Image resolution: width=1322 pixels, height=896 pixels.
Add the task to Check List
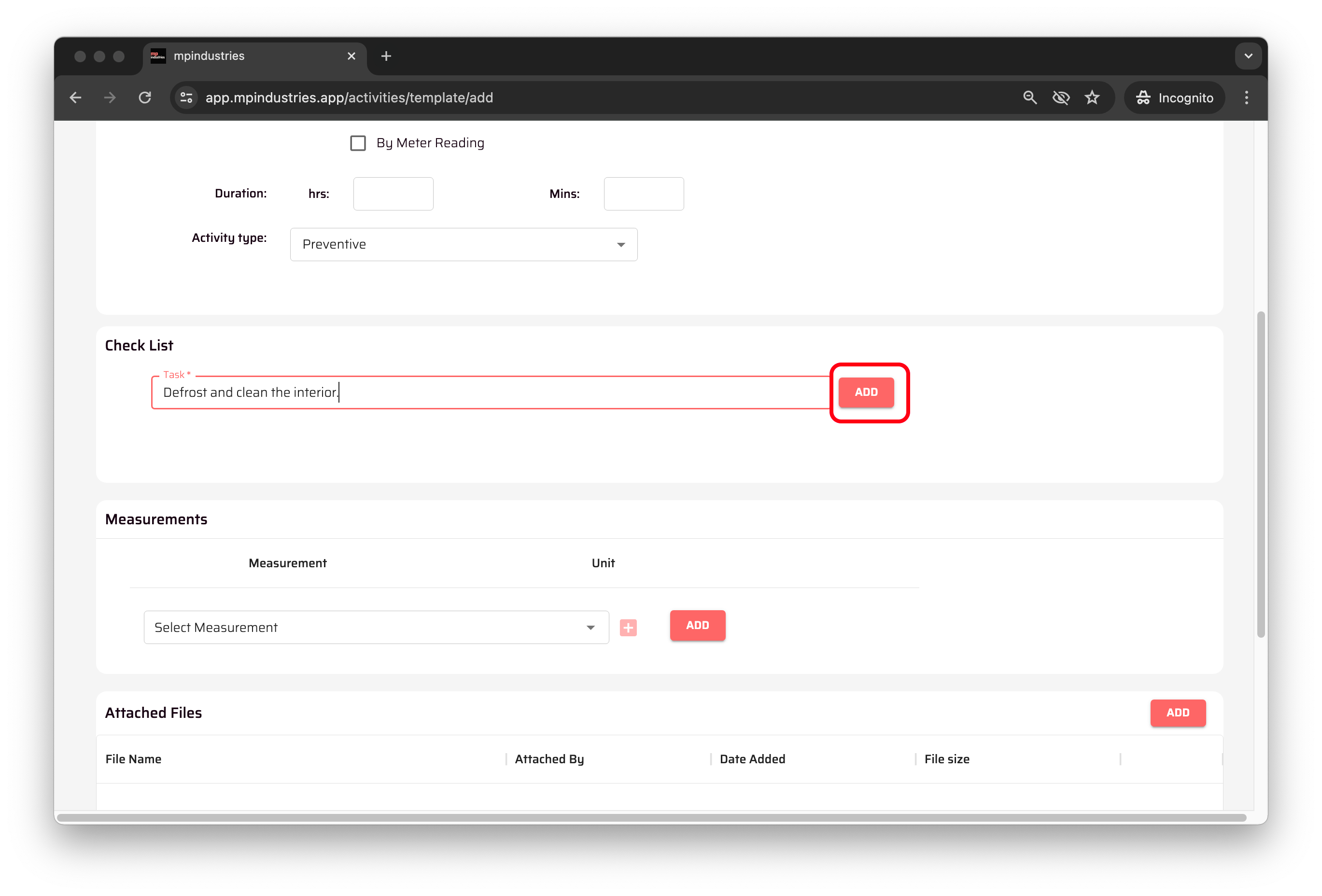point(866,392)
